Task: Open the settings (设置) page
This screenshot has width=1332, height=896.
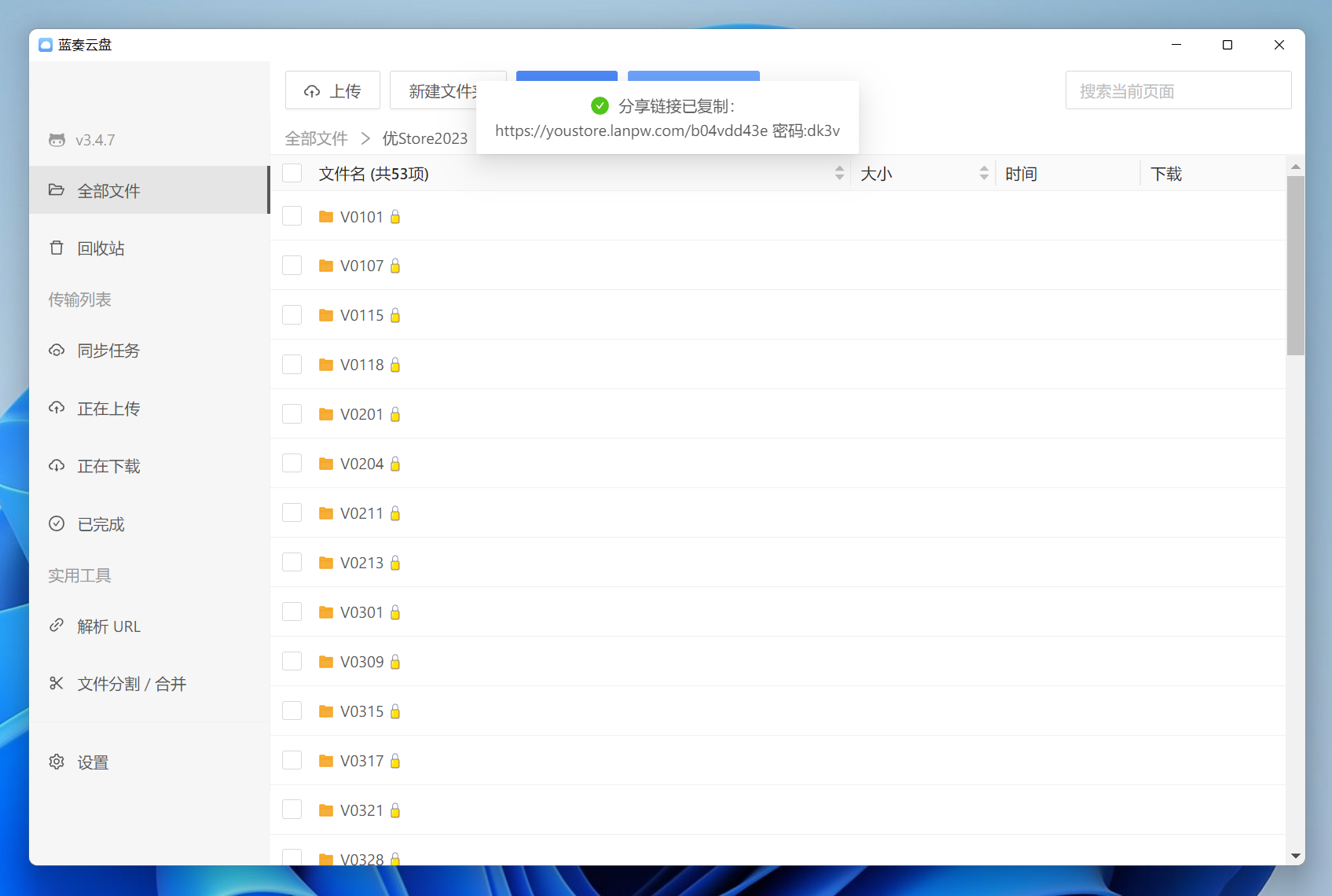Action: [149, 762]
